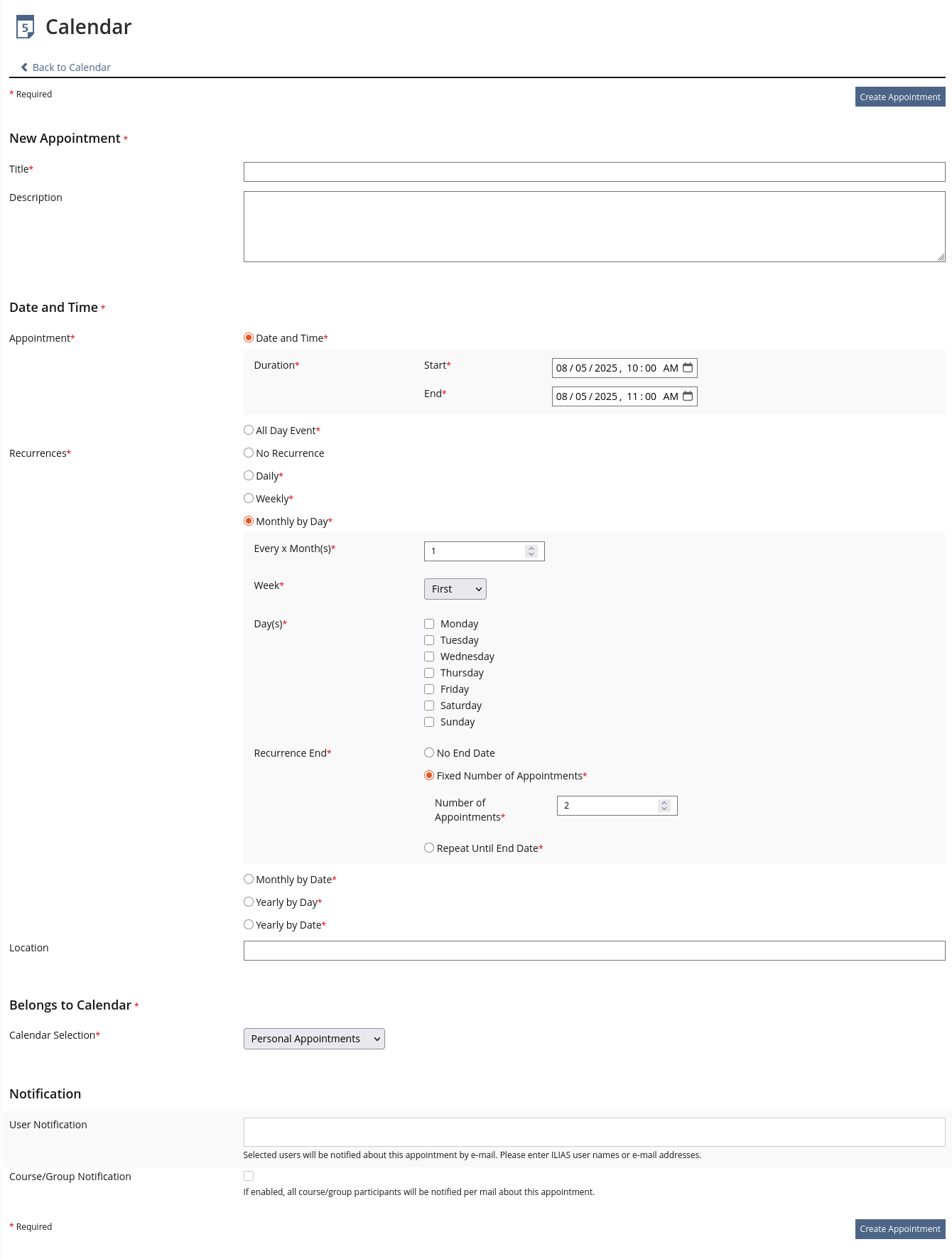Click into the Title text field

click(593, 172)
